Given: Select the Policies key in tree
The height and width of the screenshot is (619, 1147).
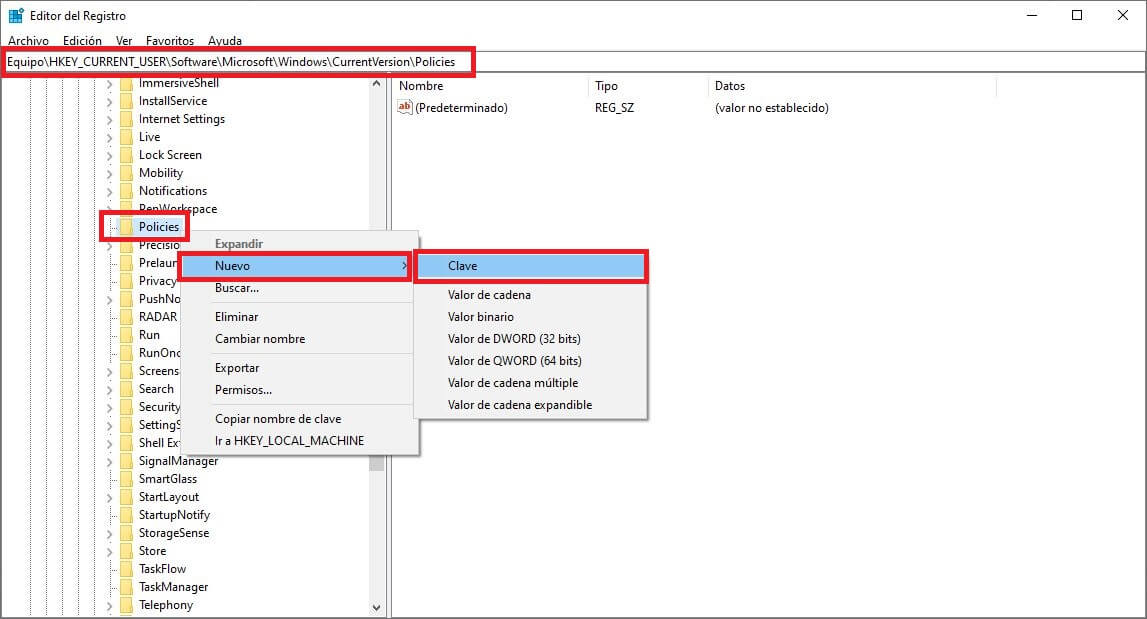Looking at the screenshot, I should [159, 227].
